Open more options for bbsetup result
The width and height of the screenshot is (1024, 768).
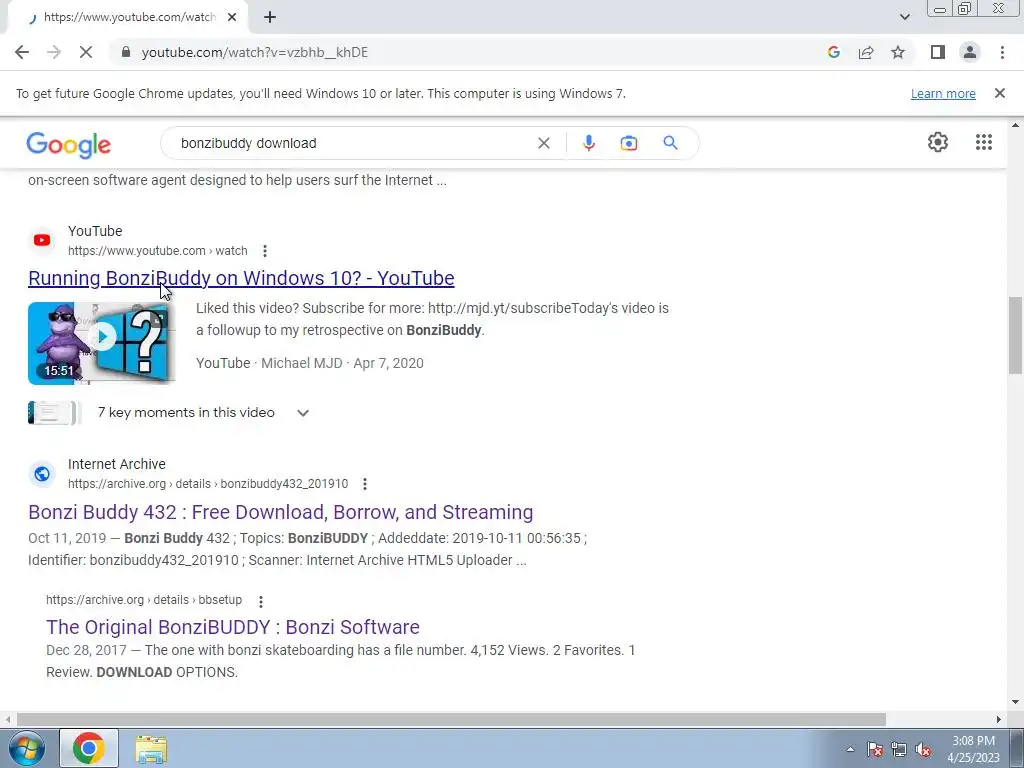coord(261,601)
